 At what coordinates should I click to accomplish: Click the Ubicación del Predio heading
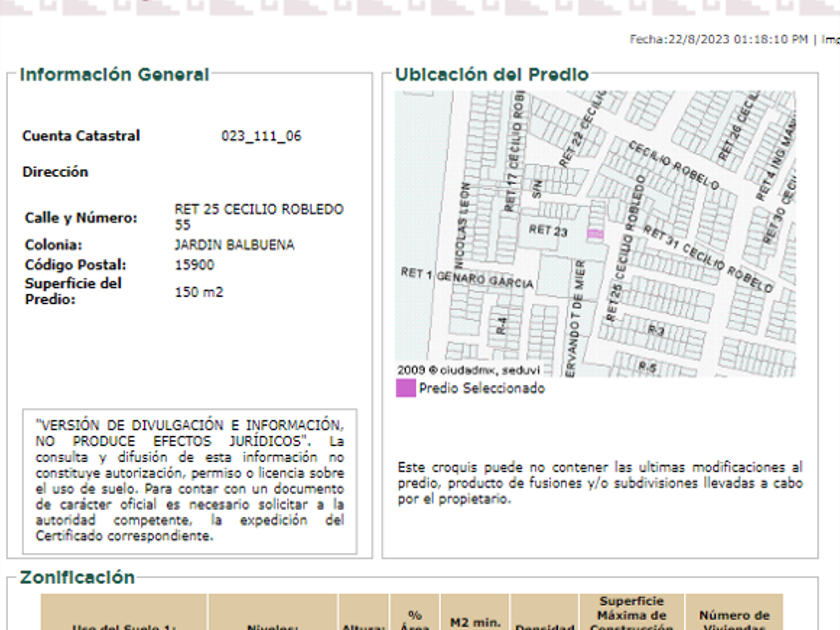(491, 75)
